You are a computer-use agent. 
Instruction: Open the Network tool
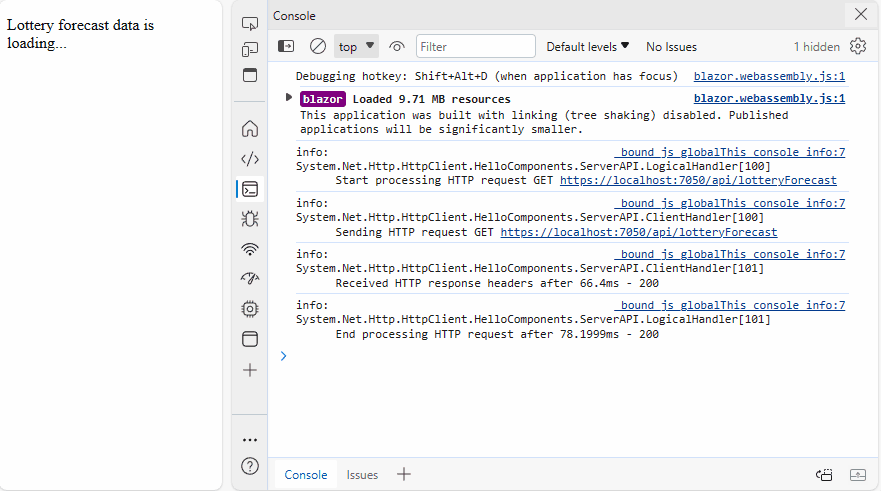250,249
